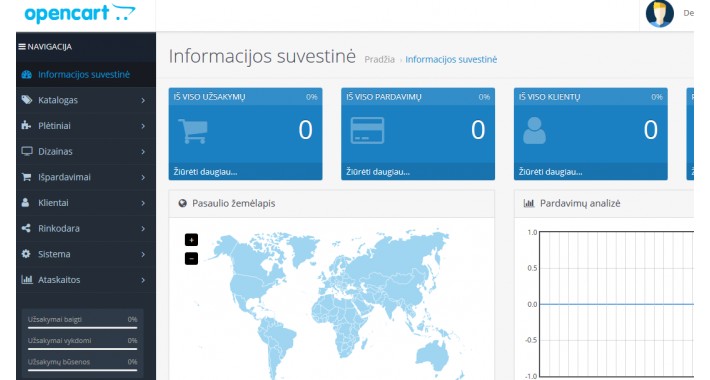Open the Klientai menu item

coord(86,202)
